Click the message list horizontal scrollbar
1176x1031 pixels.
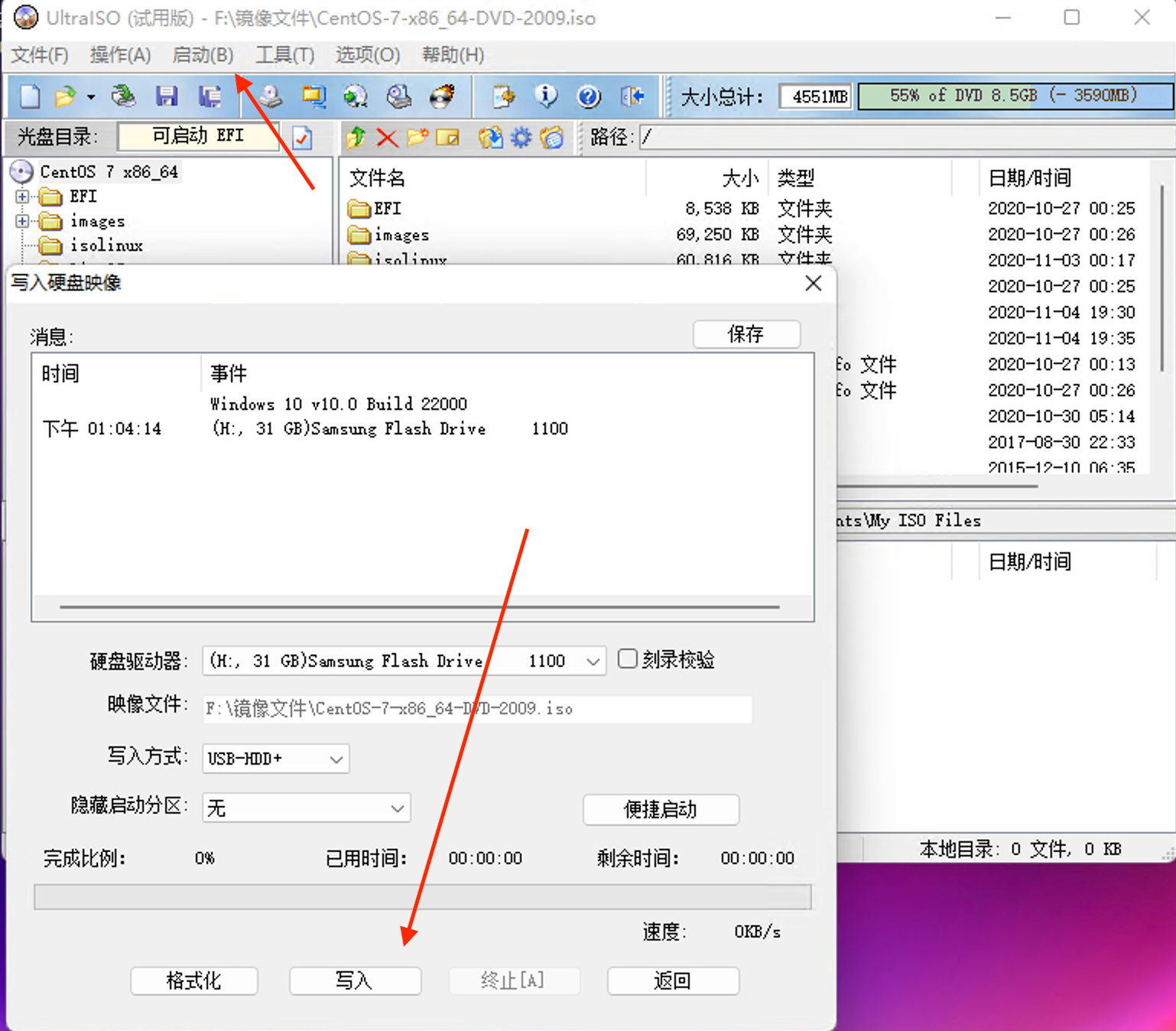tap(420, 607)
